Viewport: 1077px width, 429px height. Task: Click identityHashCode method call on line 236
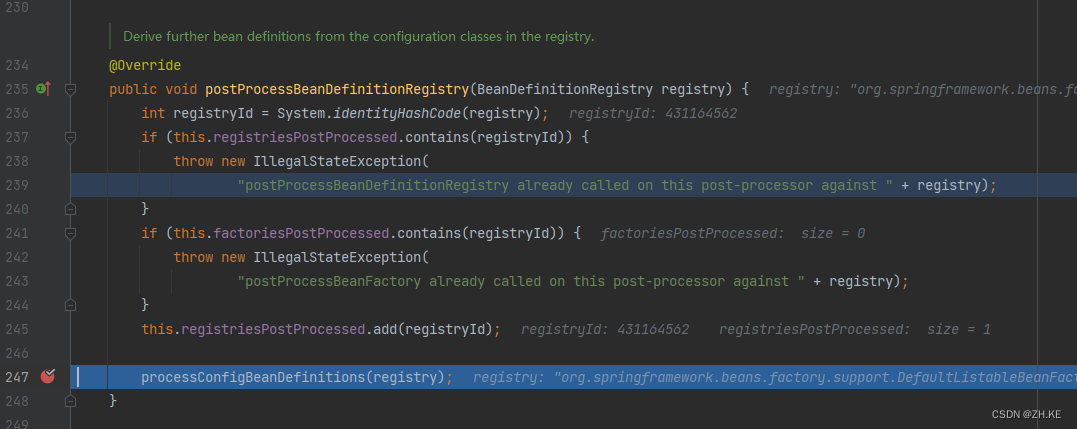[x=398, y=113]
